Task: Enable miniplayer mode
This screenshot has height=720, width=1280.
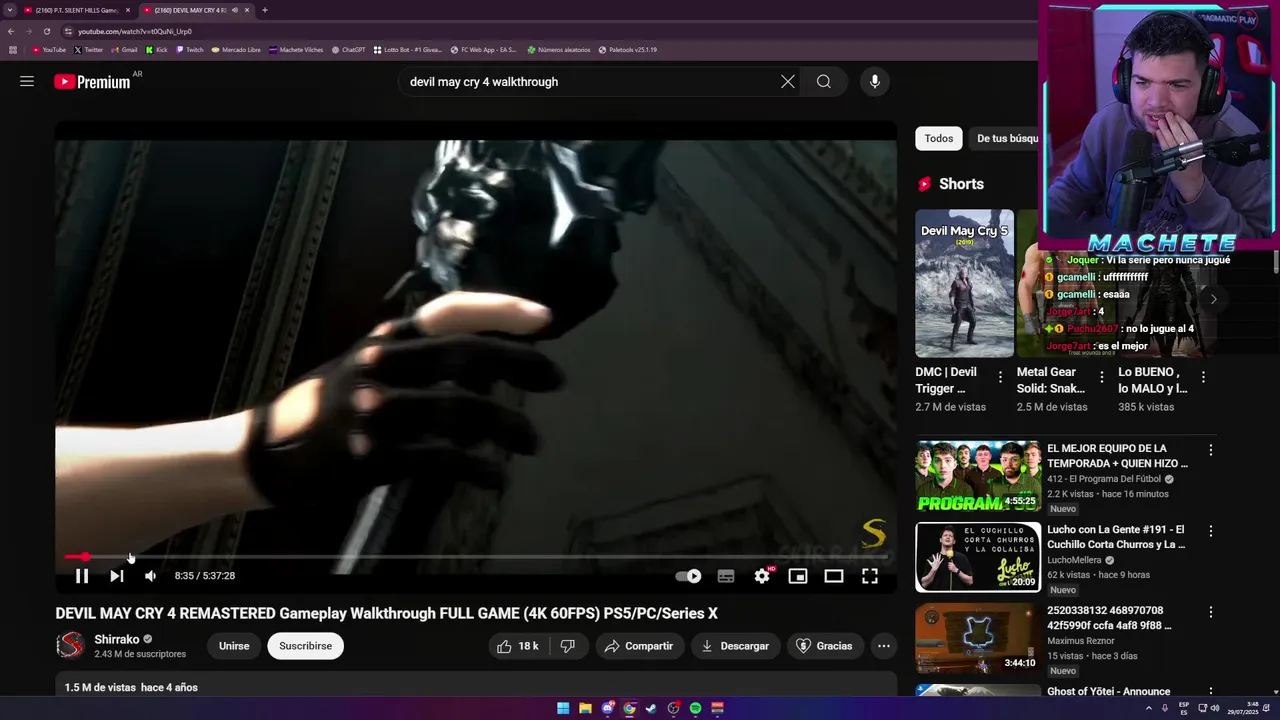Action: 798,576
